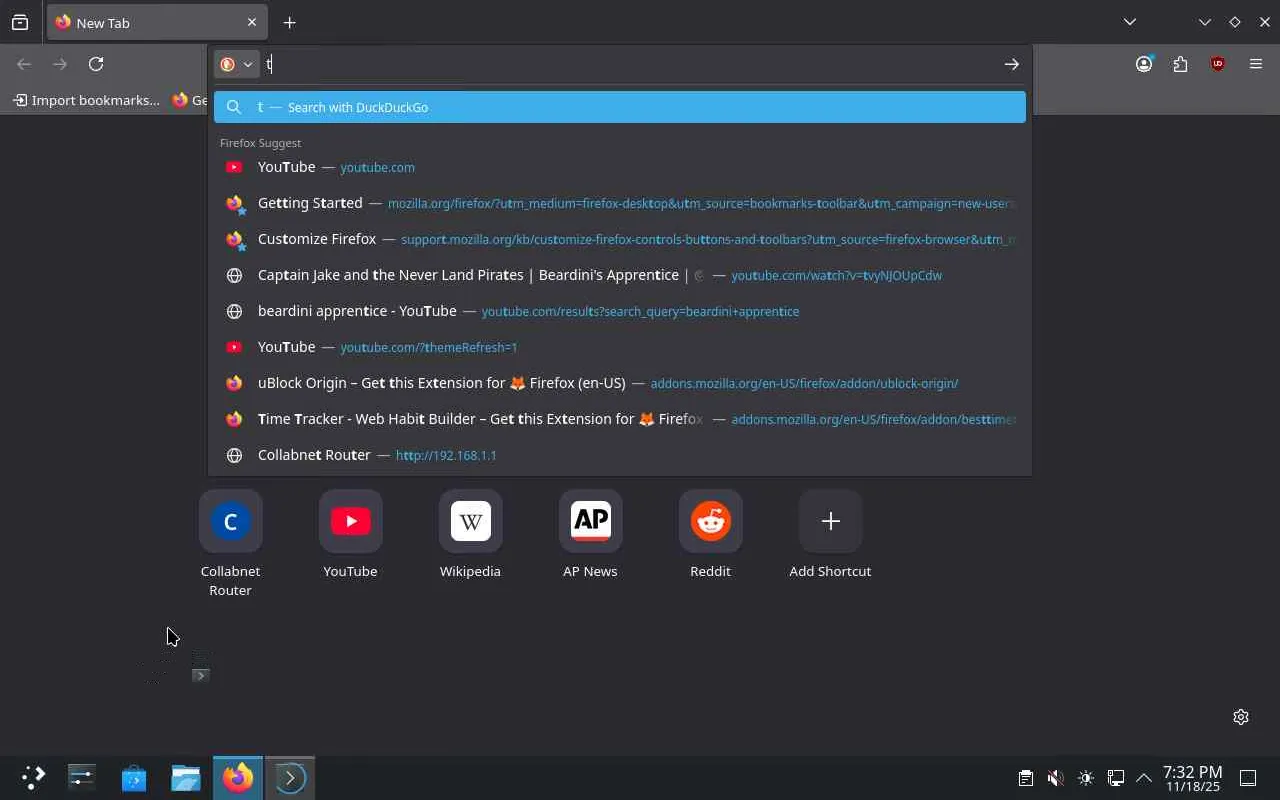Open the Dolphin file manager taskbar icon
Image resolution: width=1280 pixels, height=800 pixels.
tap(186, 778)
